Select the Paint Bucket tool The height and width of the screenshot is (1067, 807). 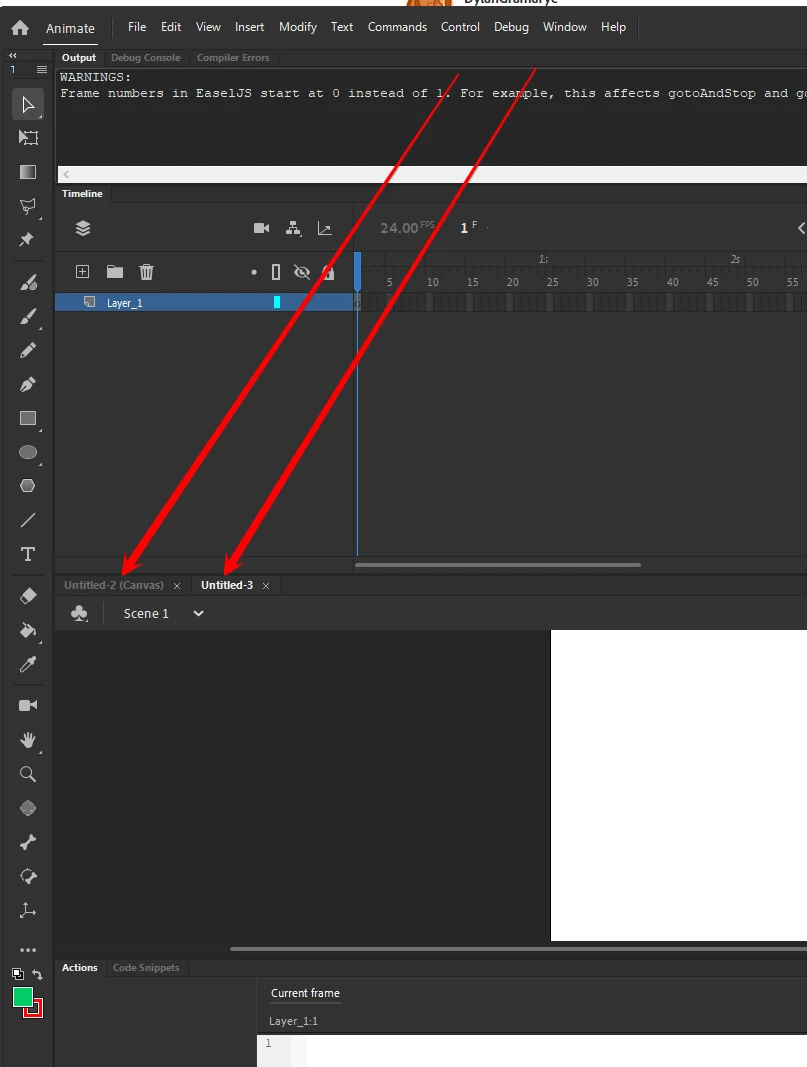28,630
